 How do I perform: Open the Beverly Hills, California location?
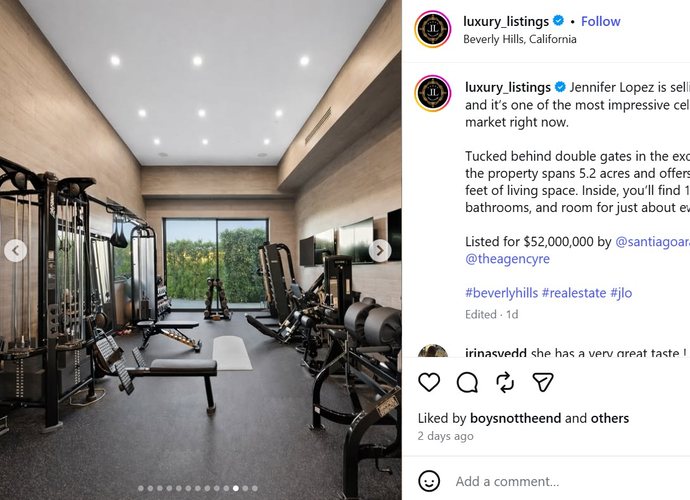coord(520,39)
